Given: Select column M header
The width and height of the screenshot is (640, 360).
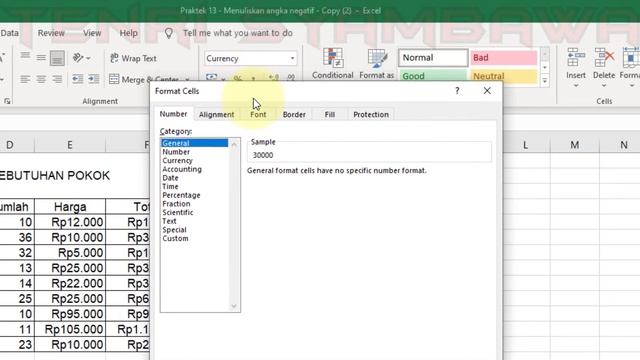Looking at the screenshot, I should click(x=575, y=144).
